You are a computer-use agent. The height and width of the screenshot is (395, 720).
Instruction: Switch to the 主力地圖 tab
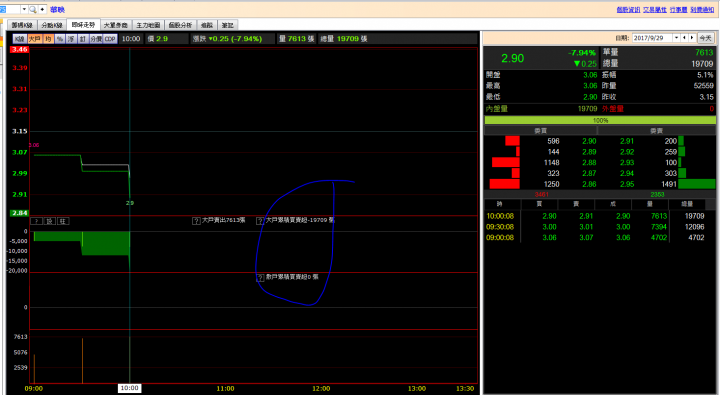tap(148, 25)
